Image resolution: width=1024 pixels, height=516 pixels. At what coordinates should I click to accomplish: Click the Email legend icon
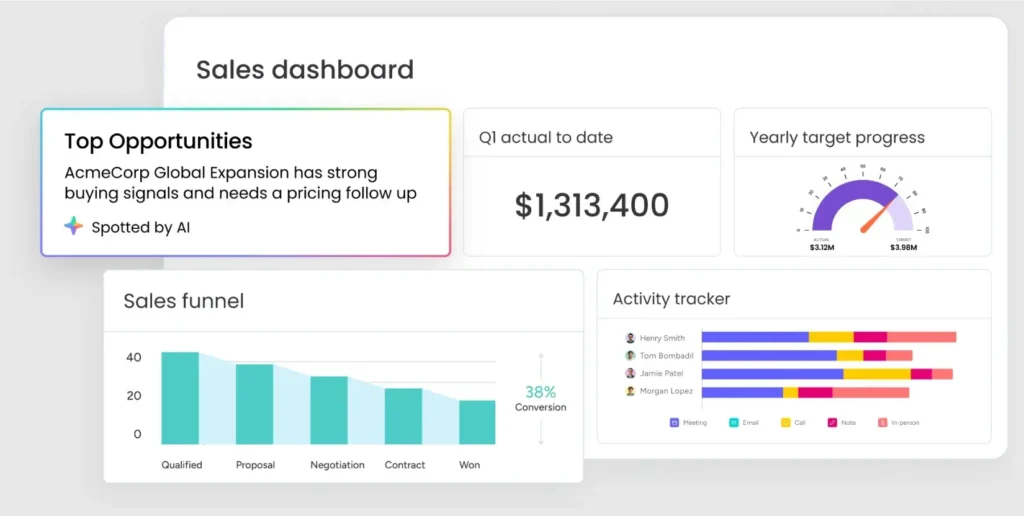733,423
